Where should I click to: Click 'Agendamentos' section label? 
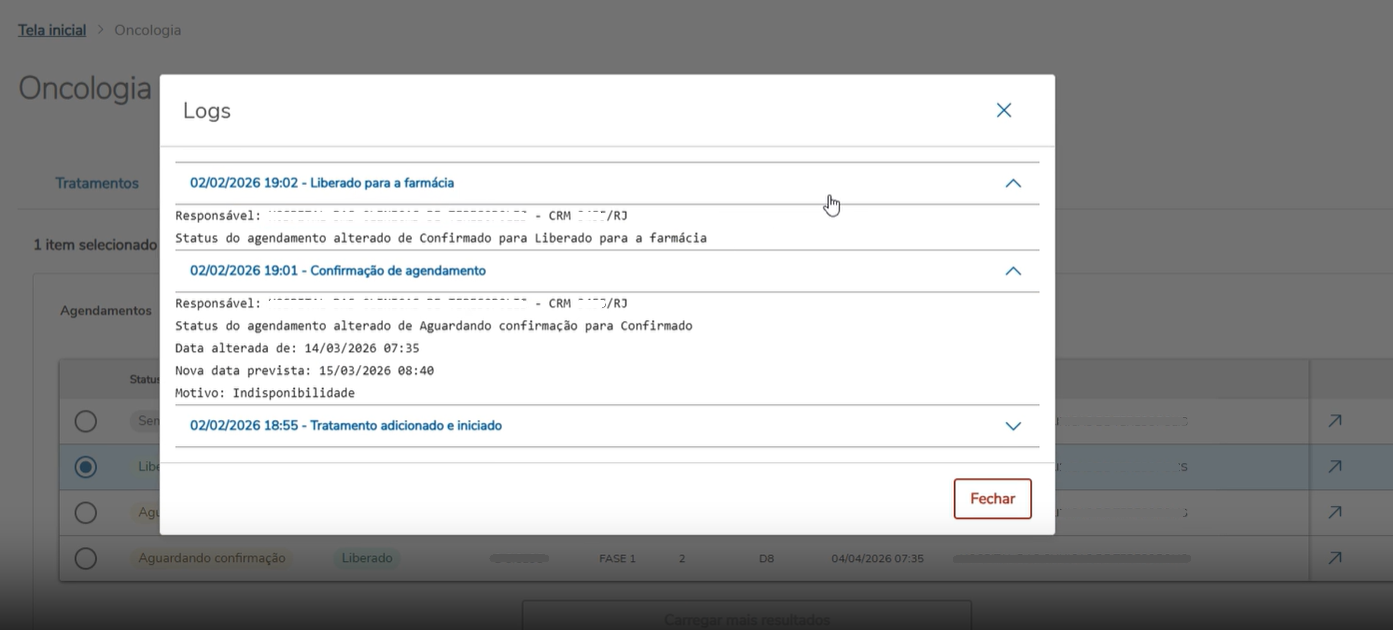click(106, 311)
